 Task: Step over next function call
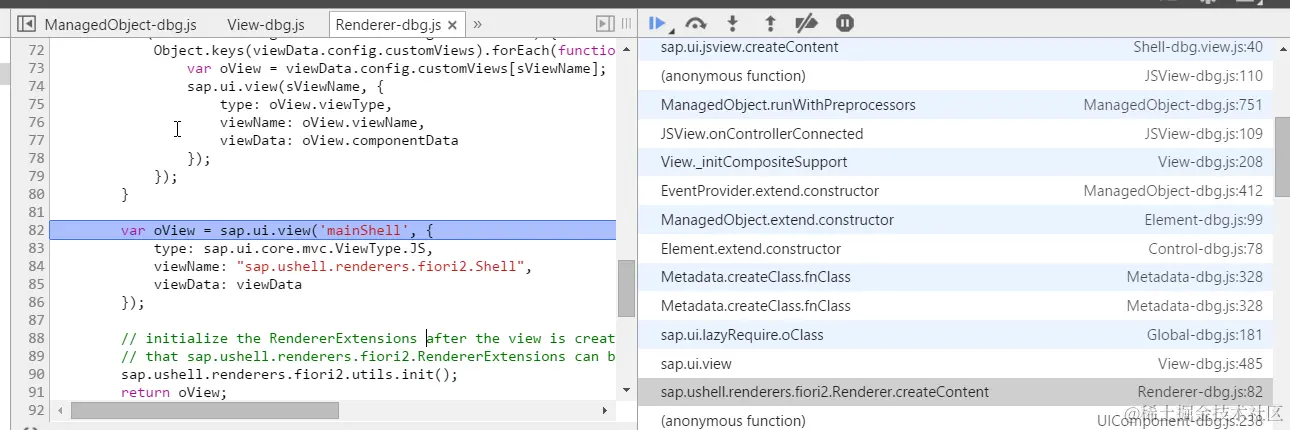(x=696, y=22)
